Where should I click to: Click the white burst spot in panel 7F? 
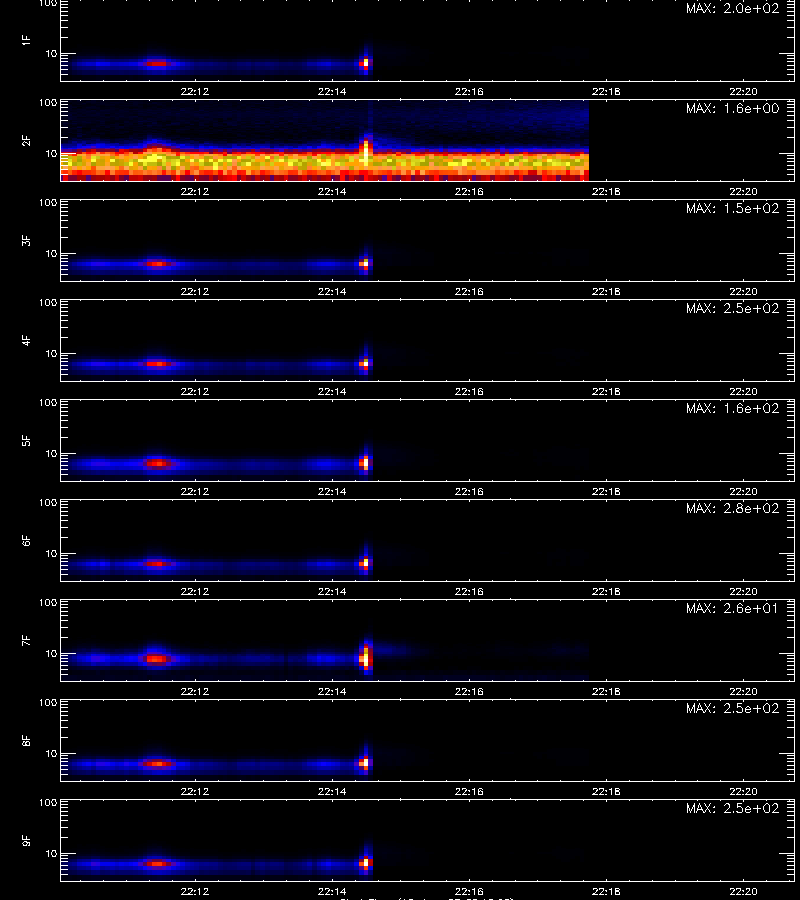click(366, 658)
